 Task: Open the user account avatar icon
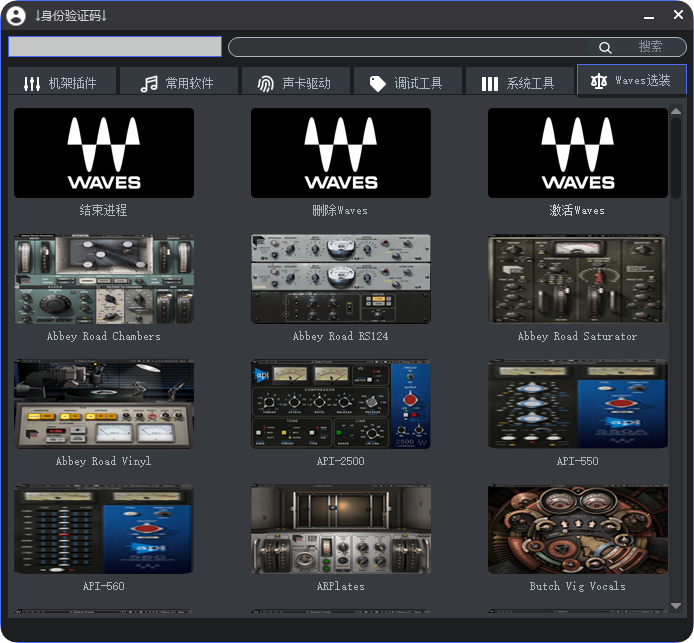click(16, 15)
